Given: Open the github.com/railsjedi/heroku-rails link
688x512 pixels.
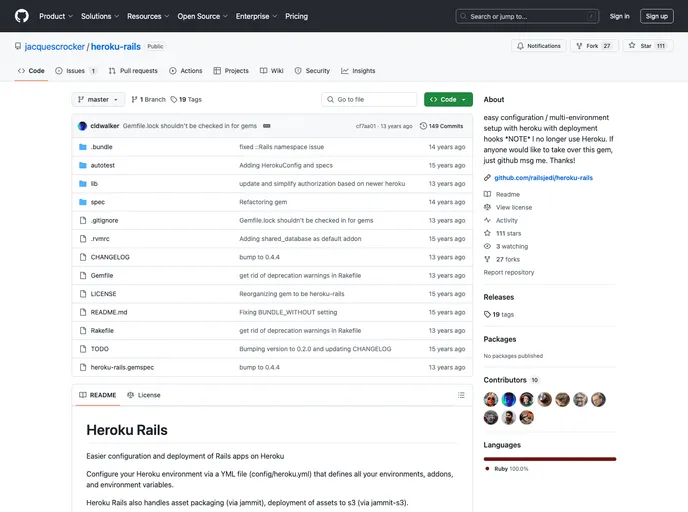Looking at the screenshot, I should (543, 178).
